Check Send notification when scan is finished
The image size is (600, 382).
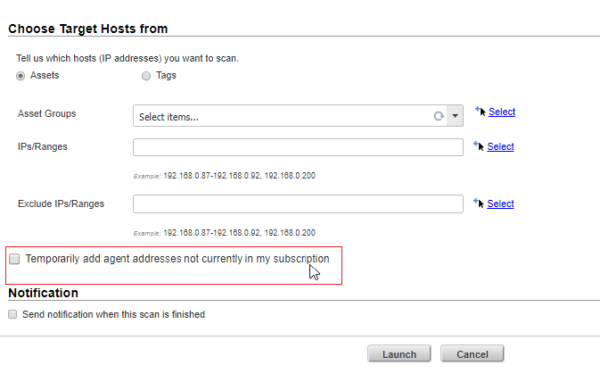tap(13, 314)
